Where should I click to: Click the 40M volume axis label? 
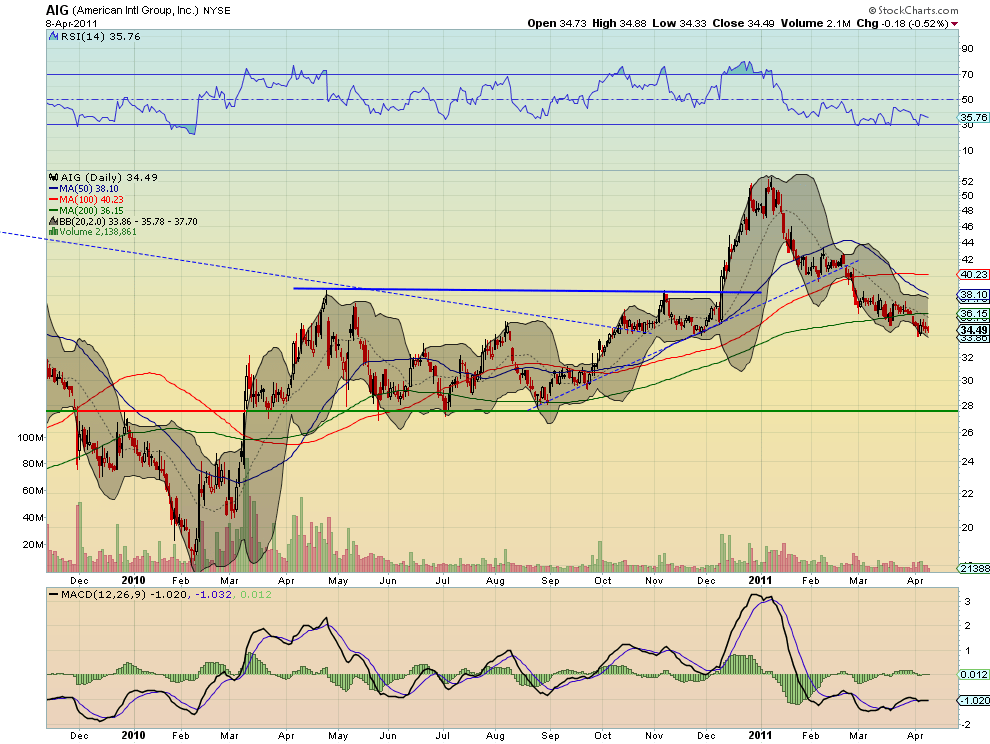[x=33, y=517]
